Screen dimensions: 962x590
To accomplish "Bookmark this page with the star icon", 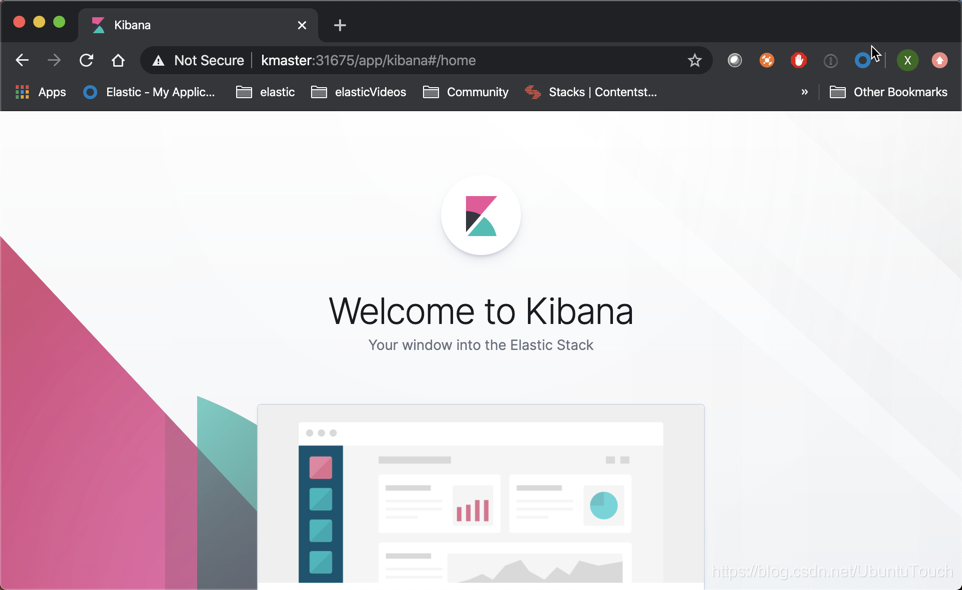I will [x=695, y=60].
